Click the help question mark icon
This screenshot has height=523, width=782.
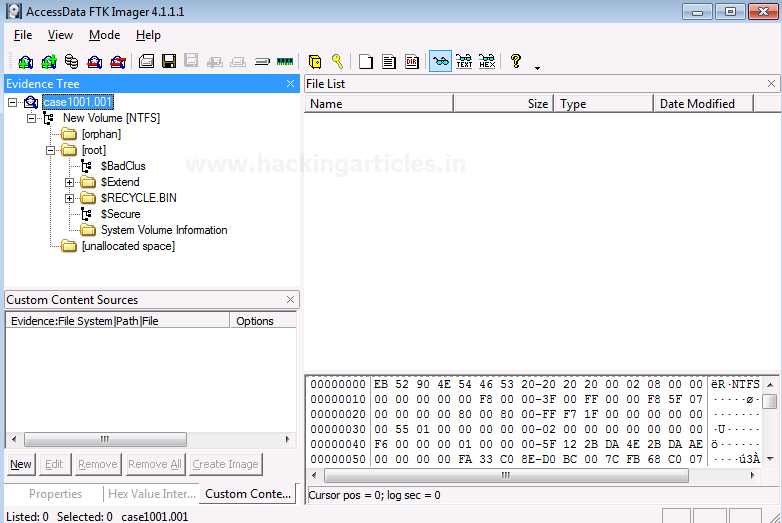coord(516,61)
